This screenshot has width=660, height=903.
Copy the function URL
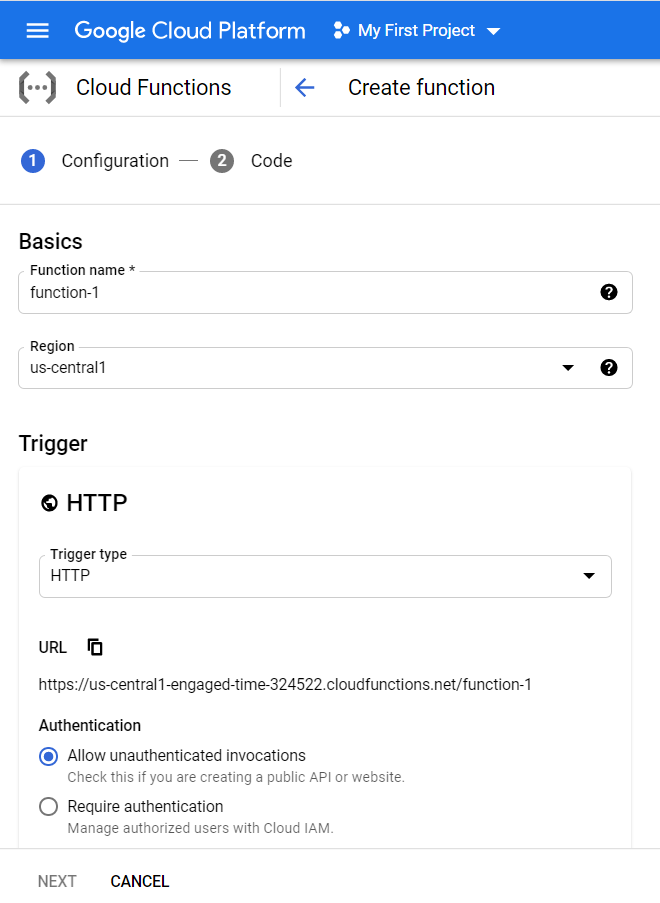pyautogui.click(x=95, y=647)
